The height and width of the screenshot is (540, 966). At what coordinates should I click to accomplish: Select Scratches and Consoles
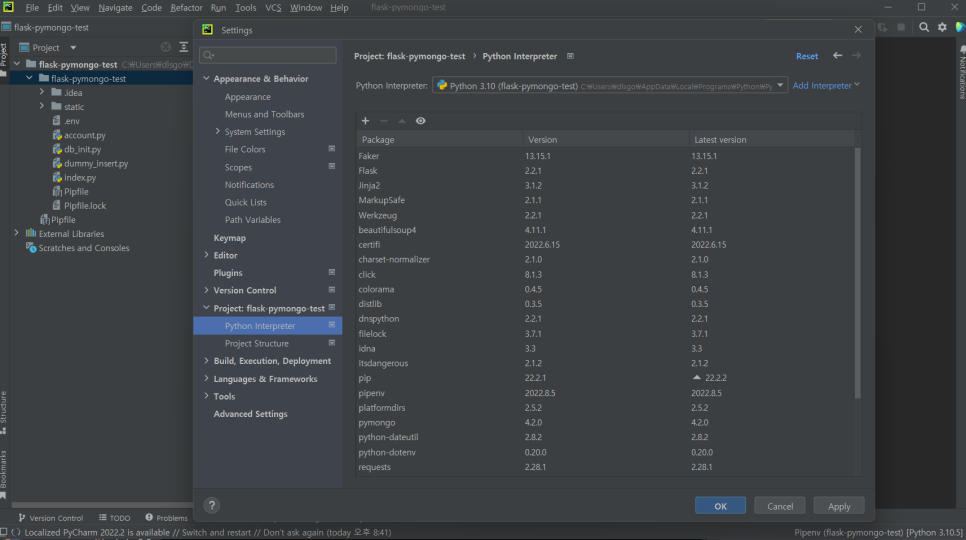84,248
